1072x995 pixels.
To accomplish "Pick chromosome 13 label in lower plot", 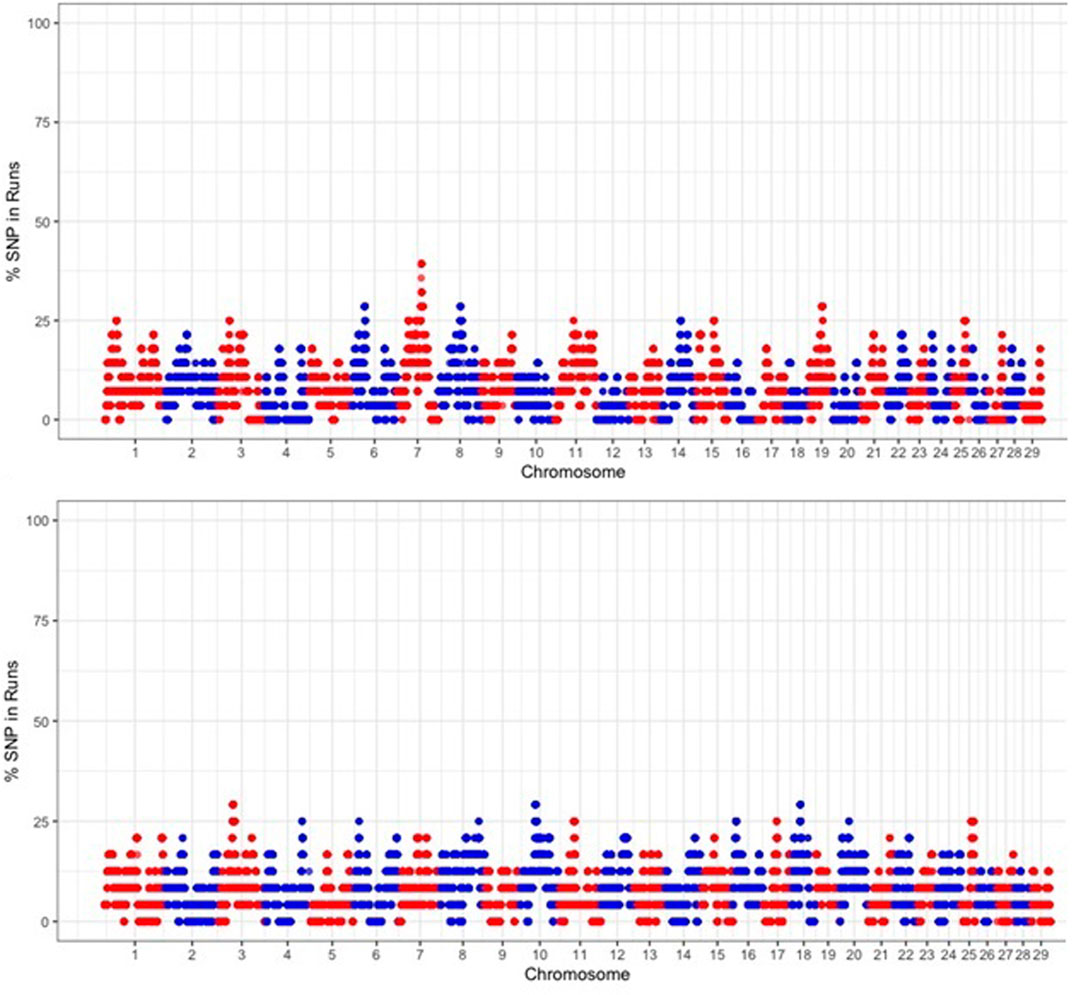I will [650, 953].
